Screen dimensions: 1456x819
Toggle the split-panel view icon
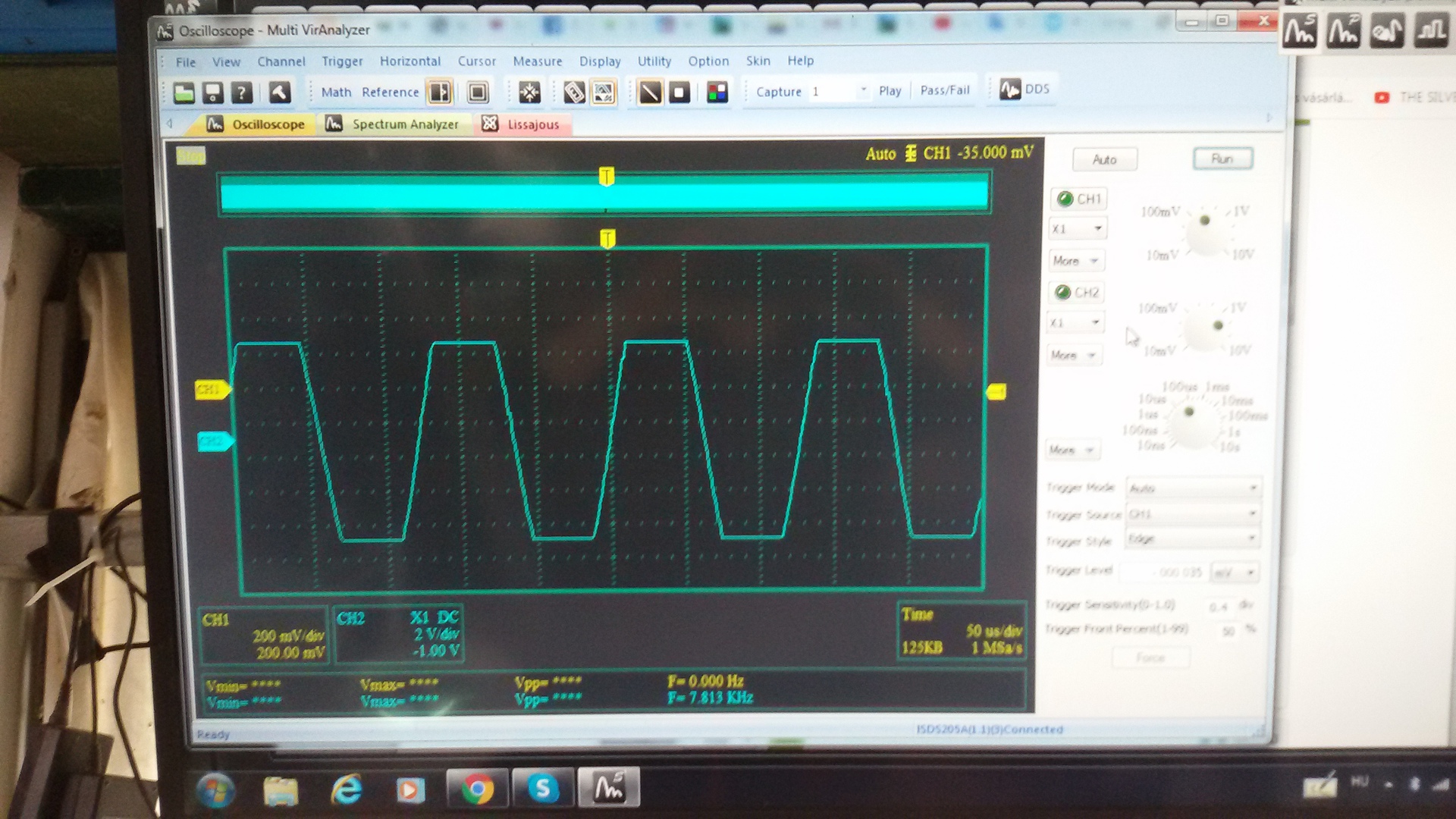[440, 93]
